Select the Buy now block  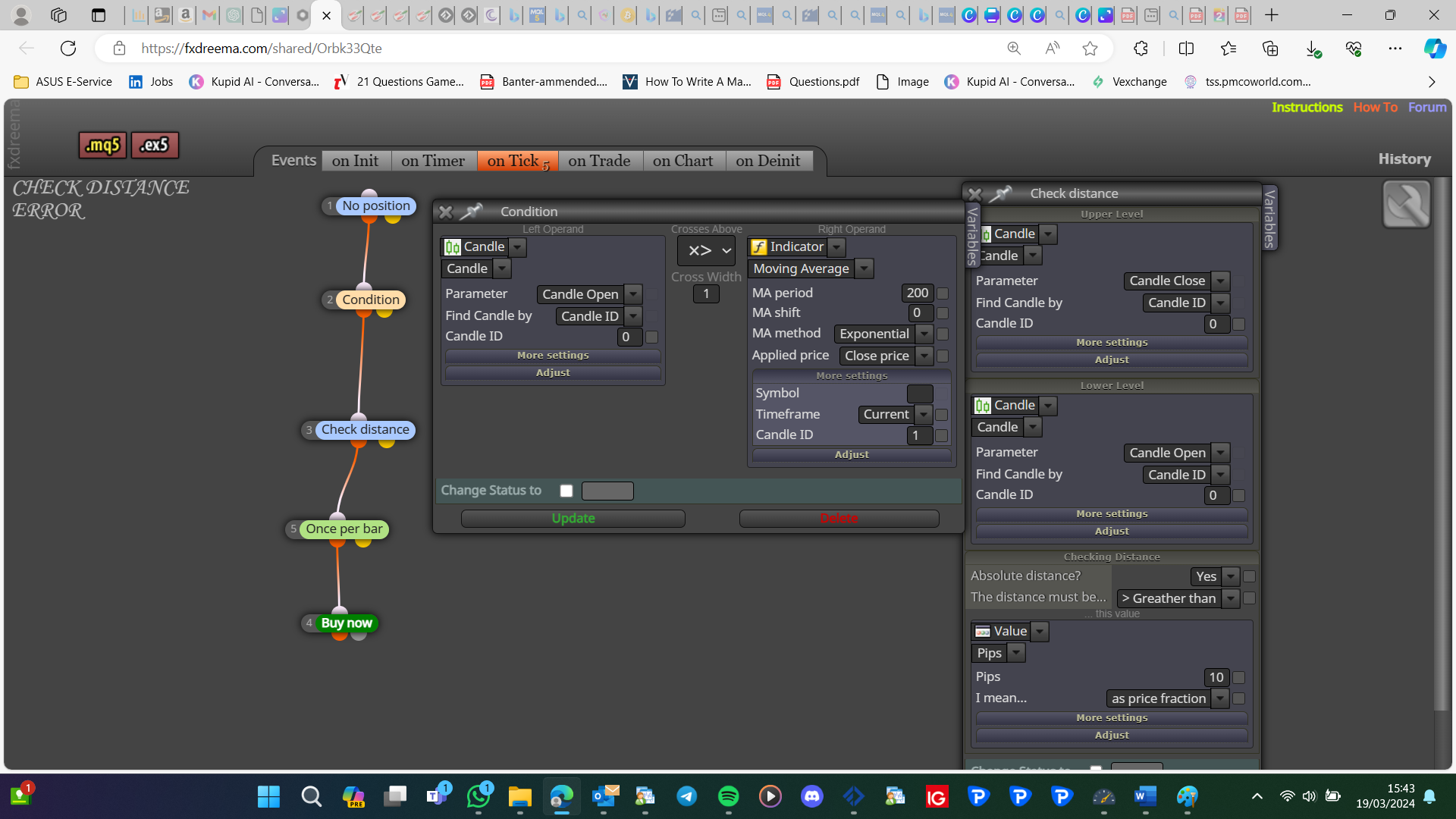coord(347,623)
